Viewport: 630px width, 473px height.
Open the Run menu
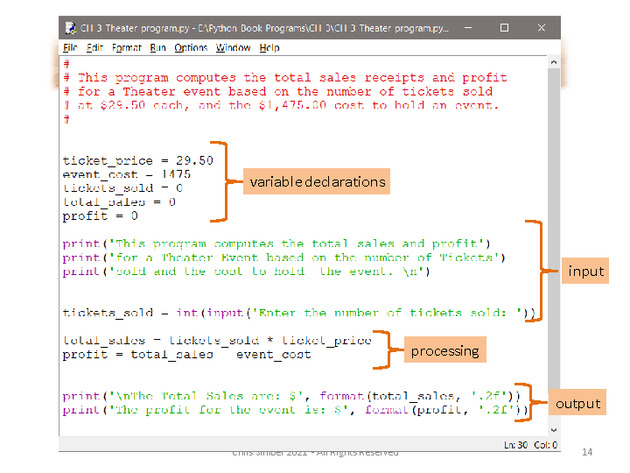[x=158, y=48]
